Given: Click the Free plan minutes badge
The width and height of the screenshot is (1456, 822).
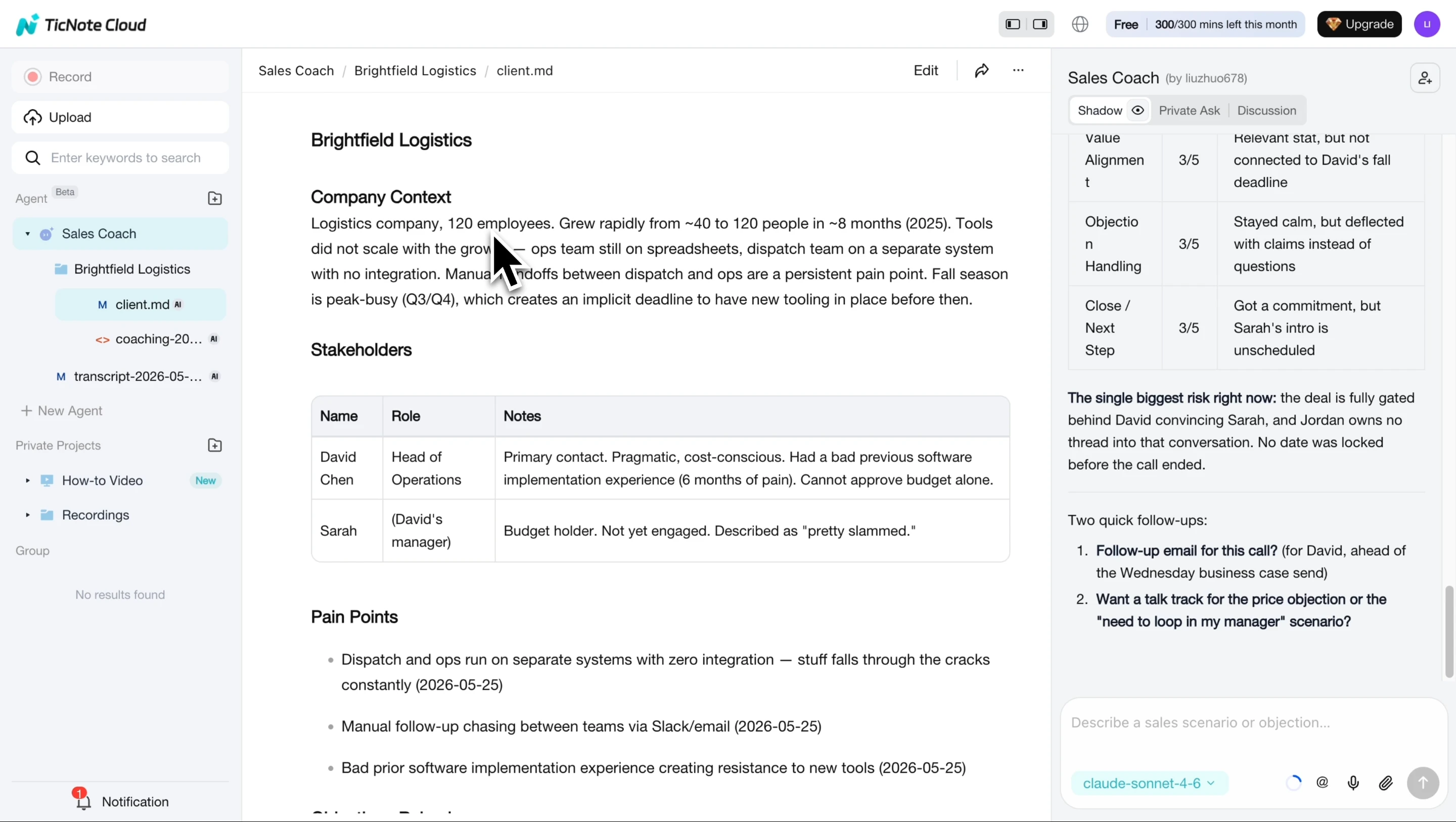Looking at the screenshot, I should click(1205, 24).
